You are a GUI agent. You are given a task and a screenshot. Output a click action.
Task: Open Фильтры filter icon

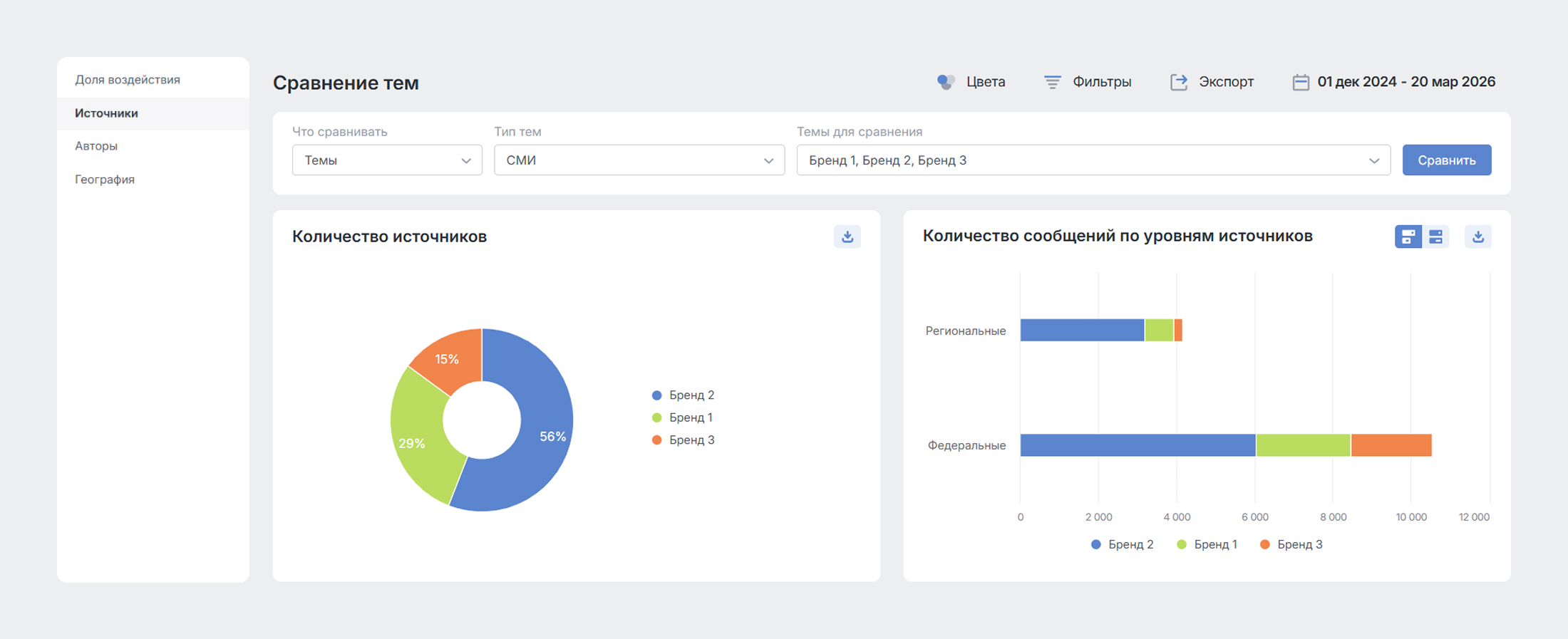point(1052,82)
